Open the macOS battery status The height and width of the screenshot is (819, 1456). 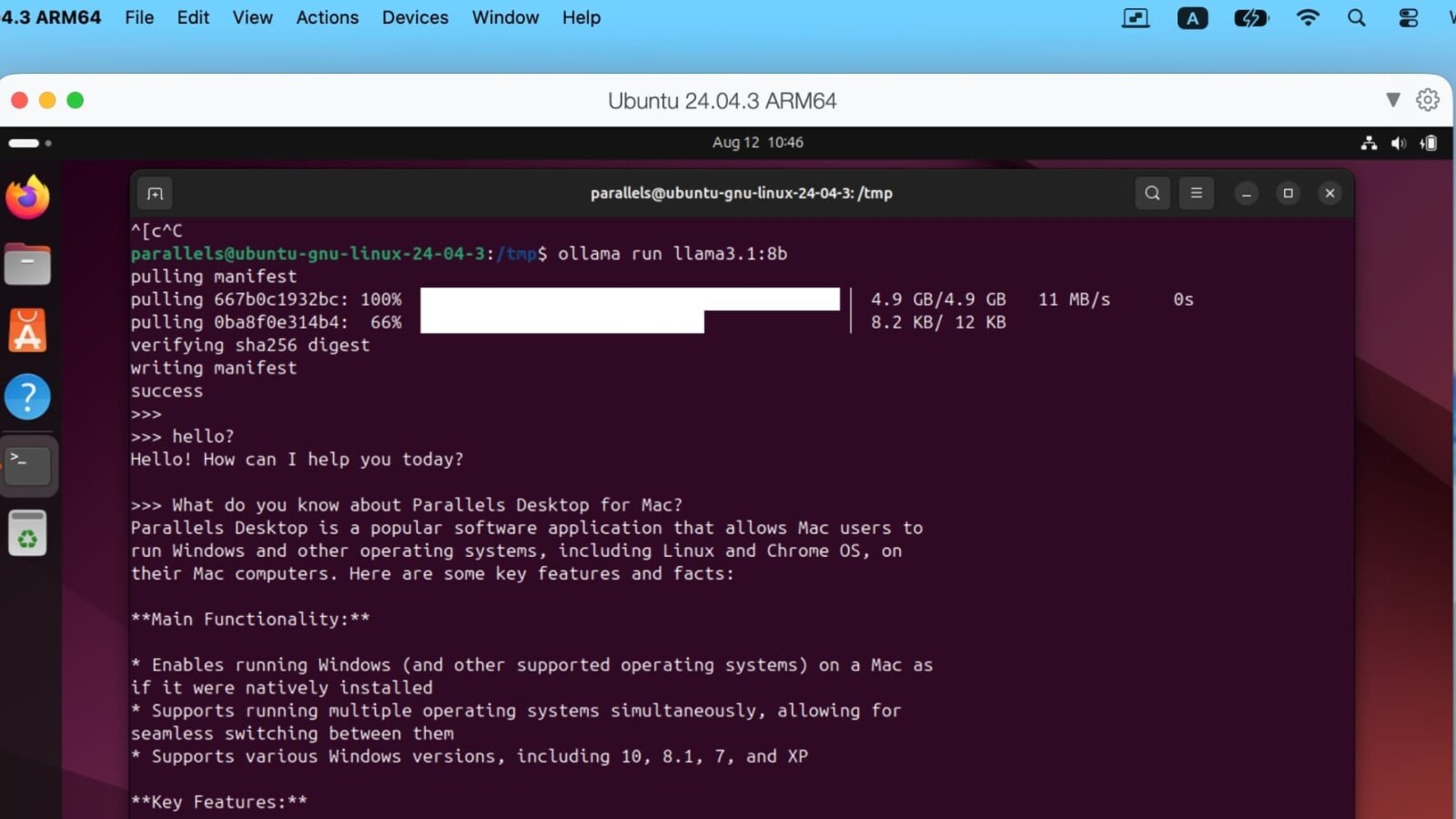coord(1251,18)
